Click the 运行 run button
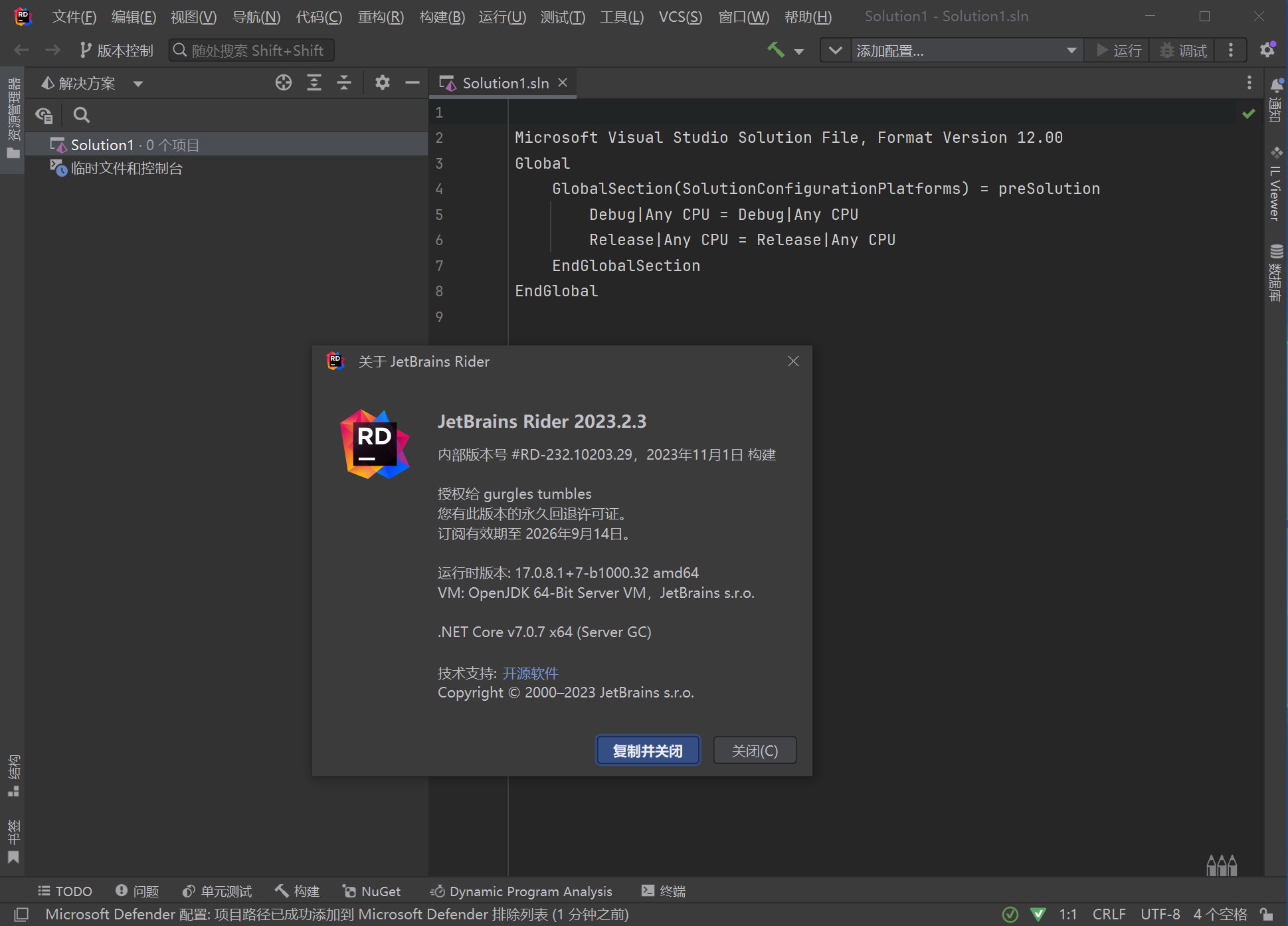Image resolution: width=1288 pixels, height=926 pixels. (x=1119, y=50)
